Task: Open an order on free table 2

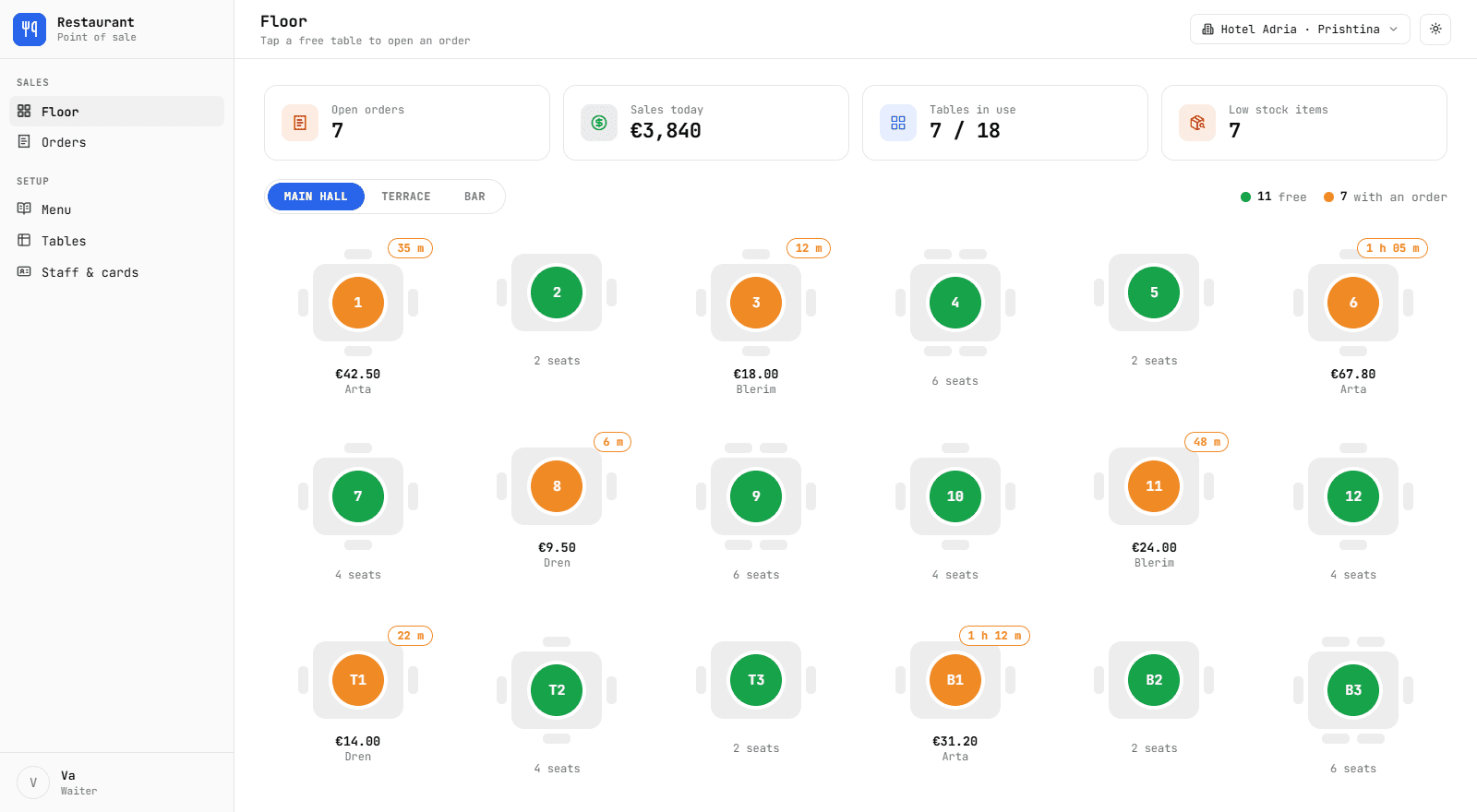Action: click(557, 293)
